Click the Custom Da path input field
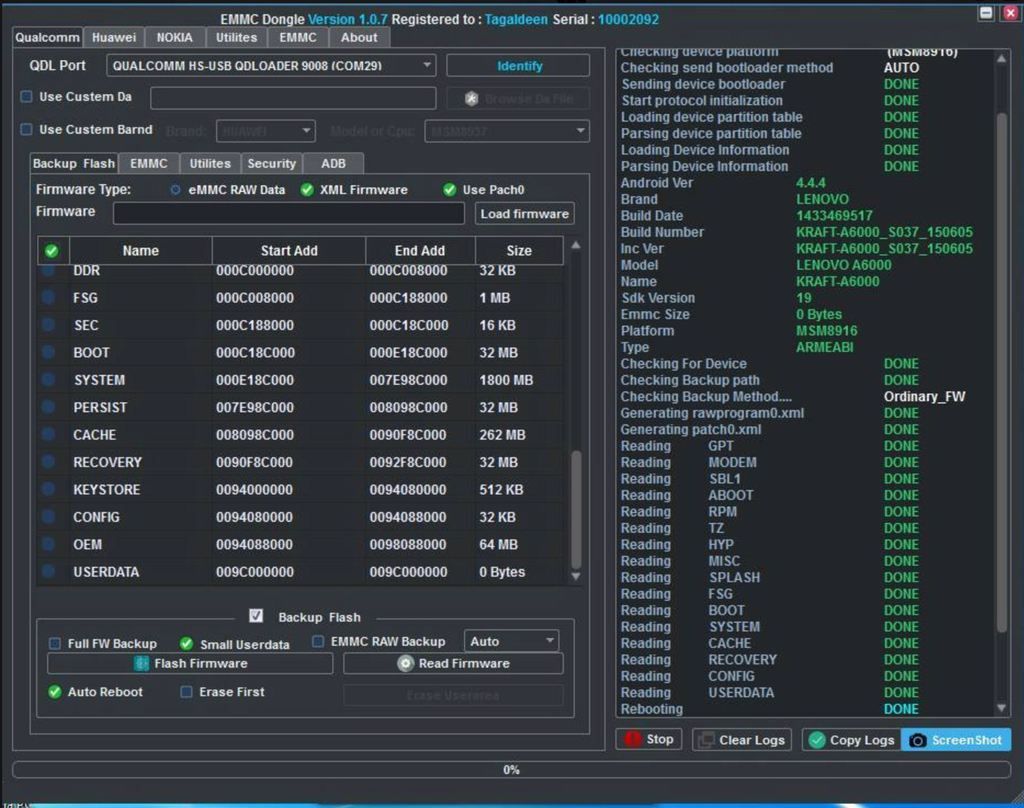Image resolution: width=1024 pixels, height=808 pixels. [x=293, y=98]
